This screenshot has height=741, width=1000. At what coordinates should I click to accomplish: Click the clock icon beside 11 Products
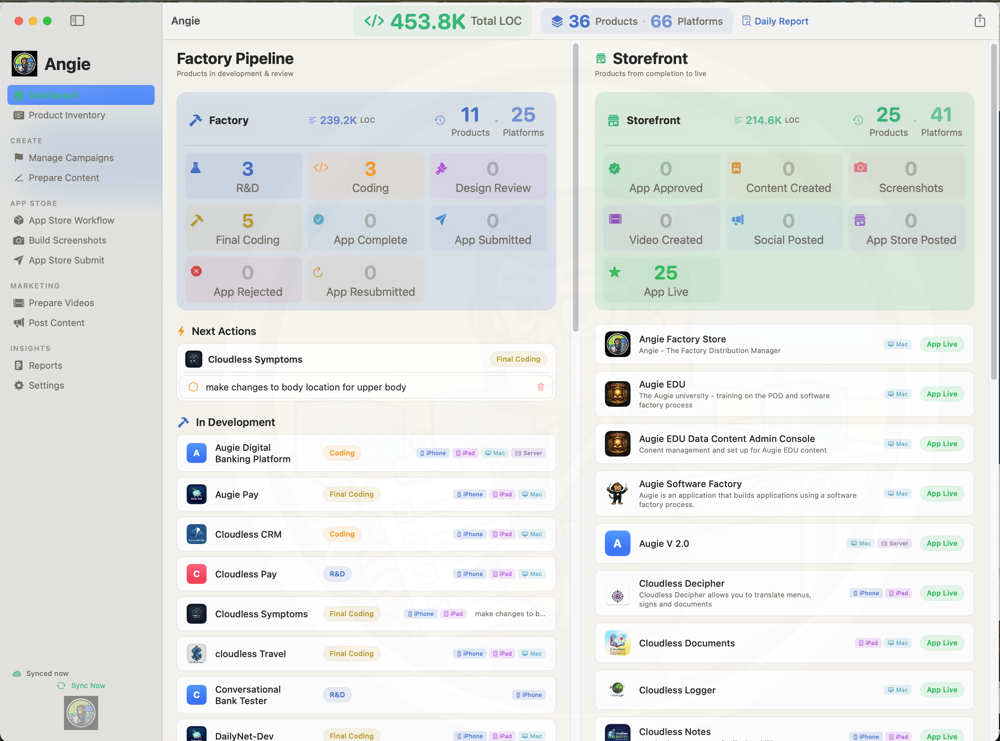439,120
